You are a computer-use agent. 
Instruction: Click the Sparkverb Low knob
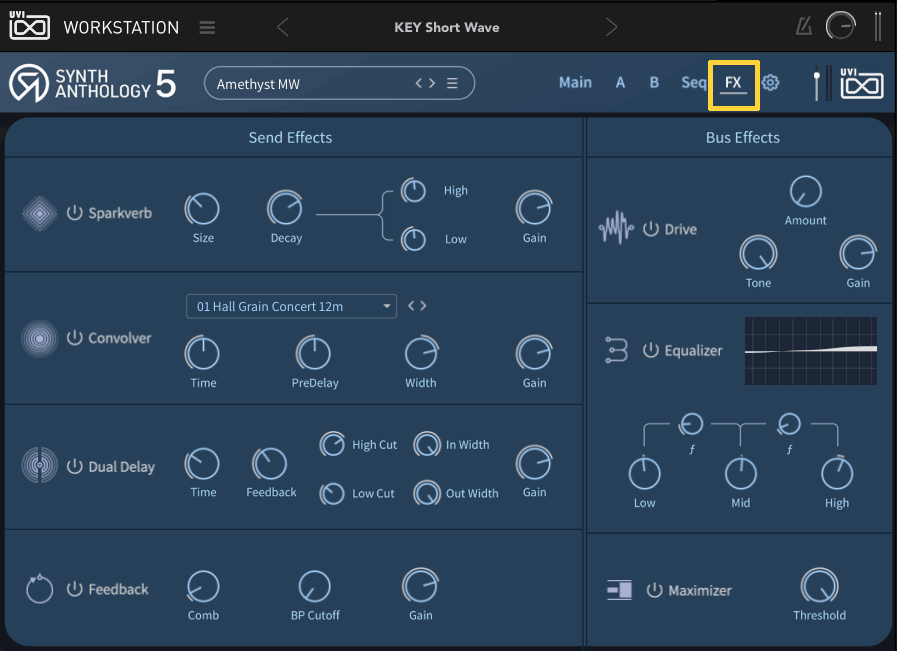(413, 239)
